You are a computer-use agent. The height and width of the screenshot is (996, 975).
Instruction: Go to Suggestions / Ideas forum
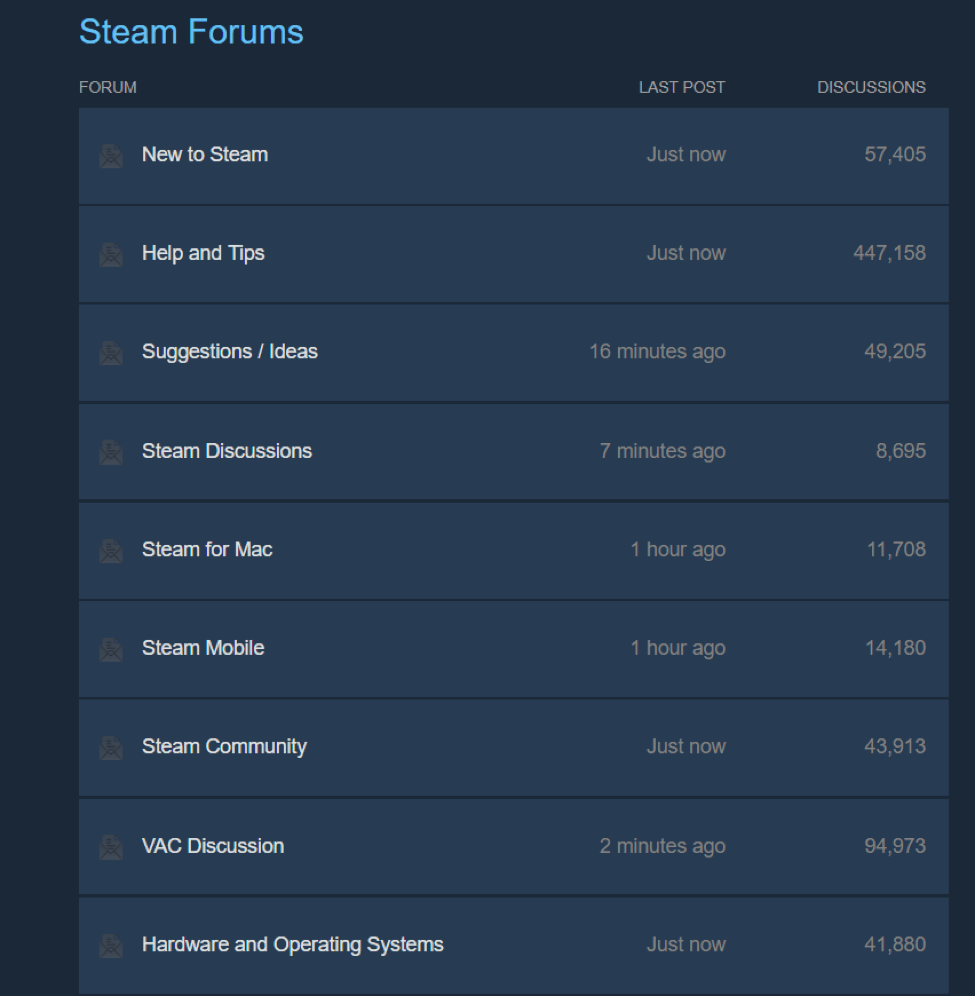click(230, 352)
